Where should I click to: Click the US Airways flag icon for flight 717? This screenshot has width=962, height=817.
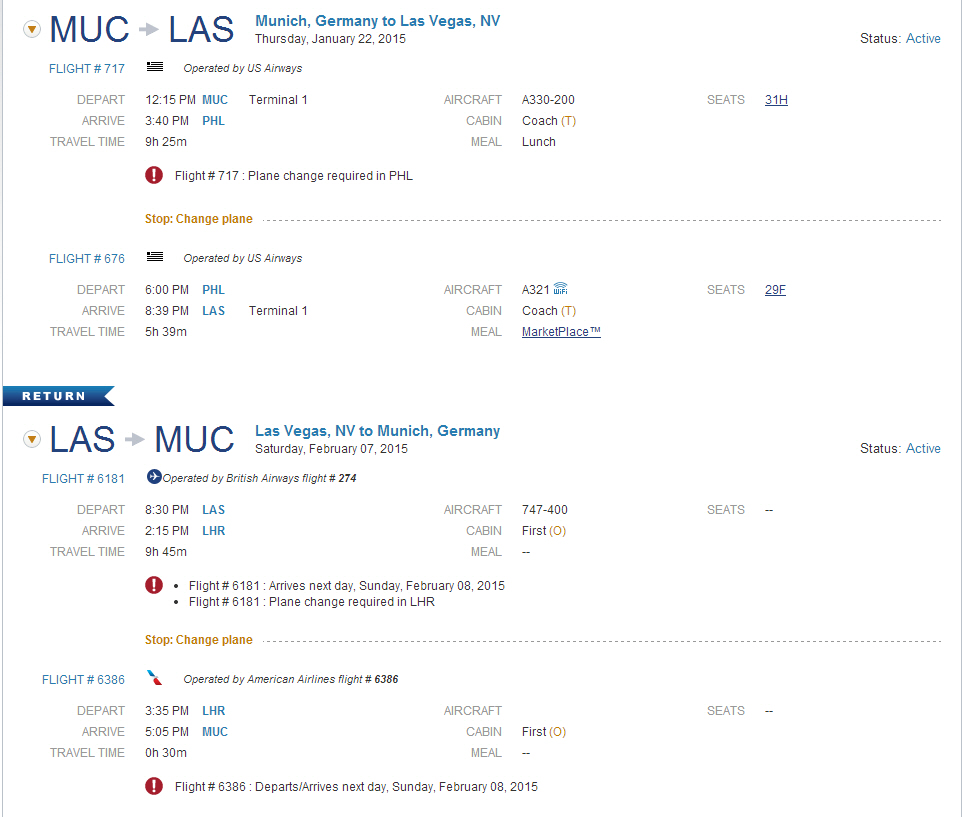click(155, 67)
